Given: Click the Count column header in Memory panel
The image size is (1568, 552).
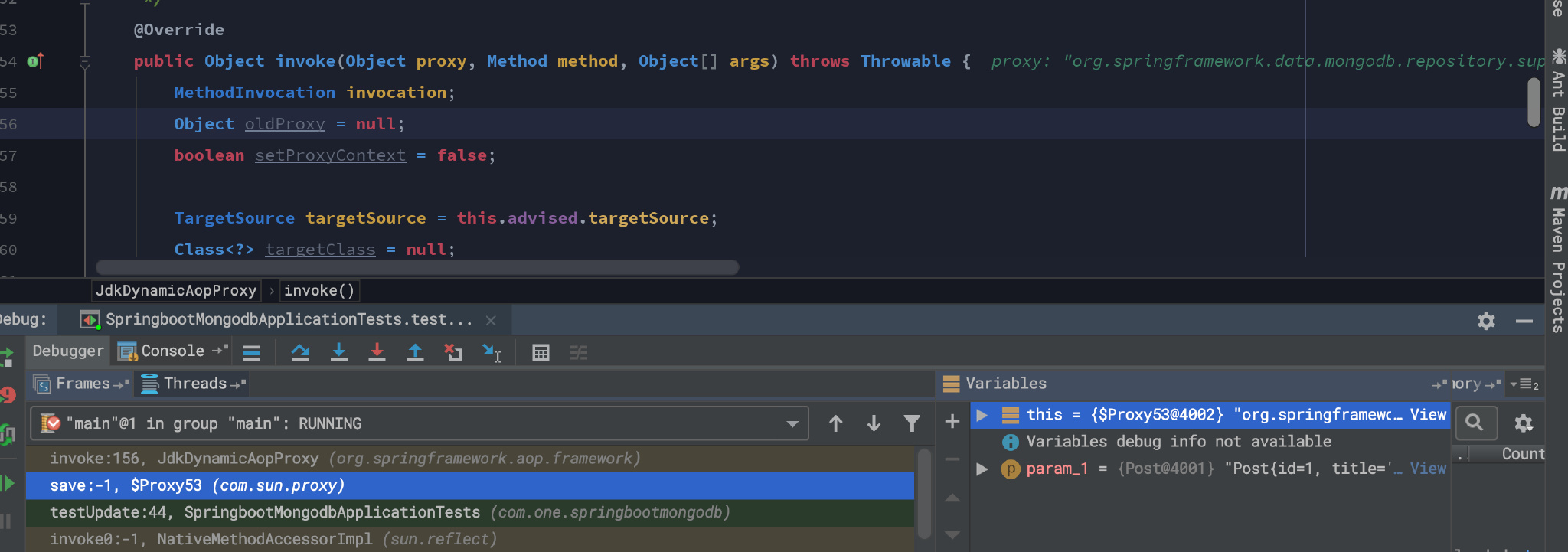Looking at the screenshot, I should coord(1523,454).
